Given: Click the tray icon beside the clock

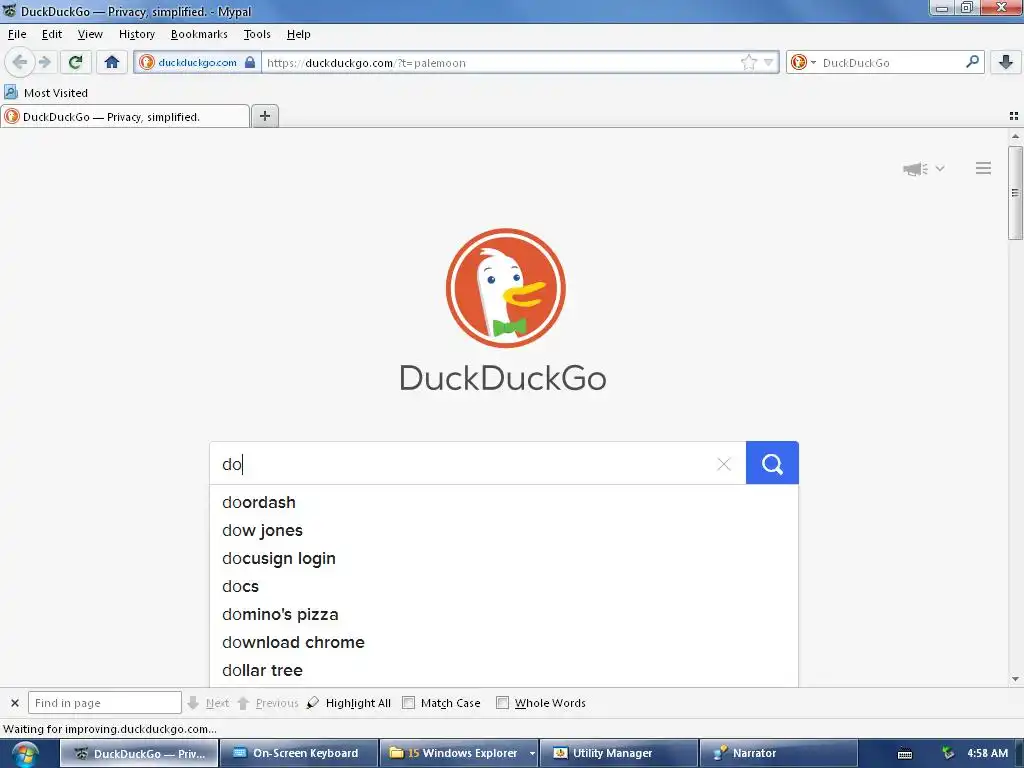Looking at the screenshot, I should [x=947, y=753].
